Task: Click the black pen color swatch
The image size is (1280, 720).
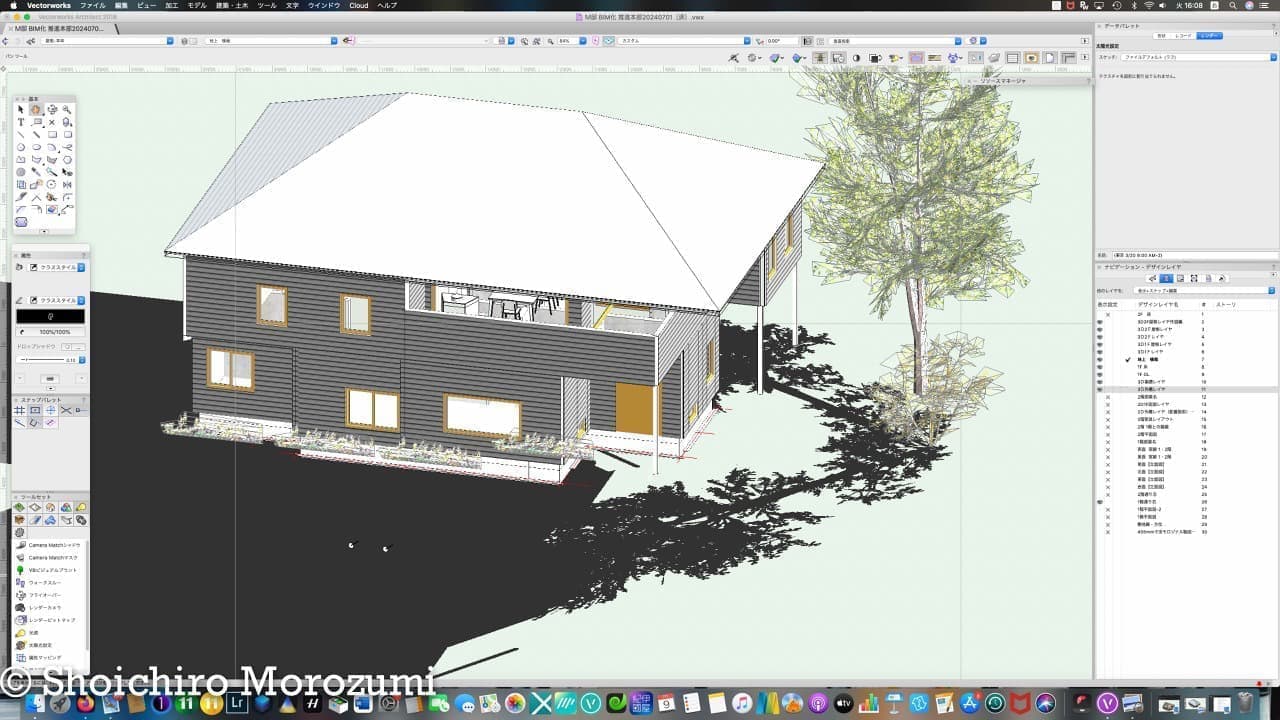Action: (50, 316)
